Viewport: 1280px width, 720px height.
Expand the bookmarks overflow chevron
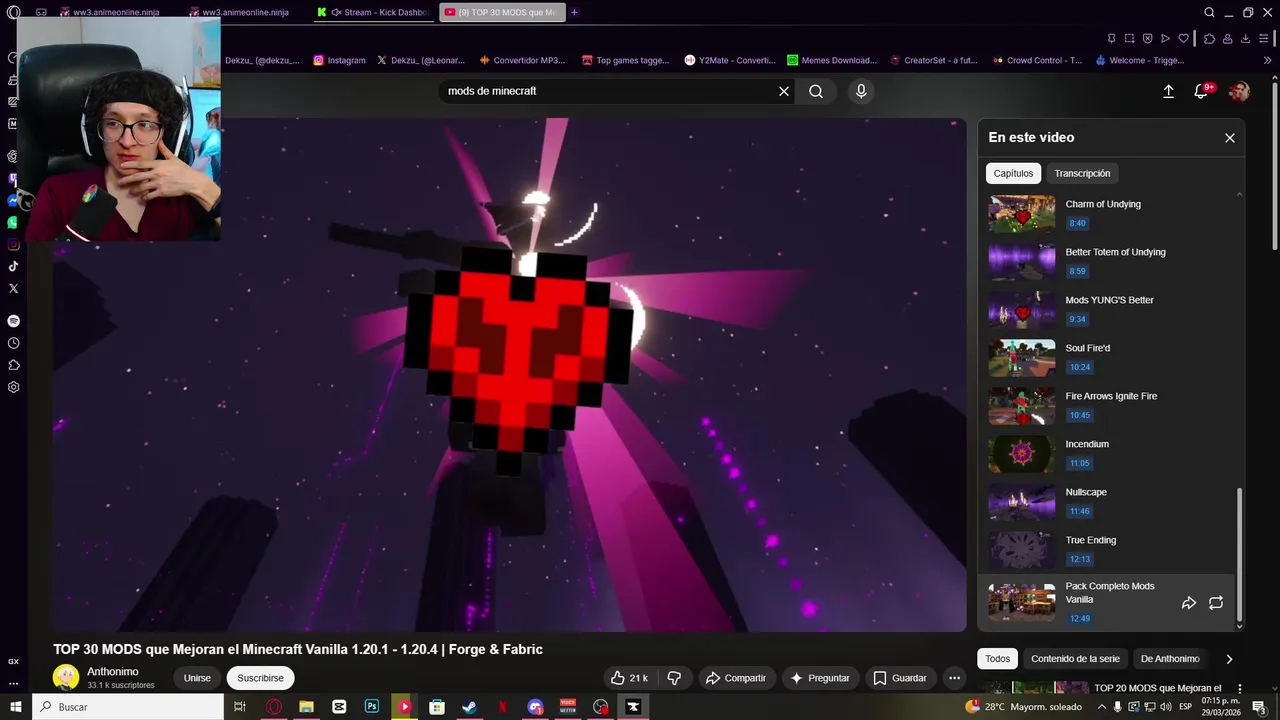[1268, 60]
